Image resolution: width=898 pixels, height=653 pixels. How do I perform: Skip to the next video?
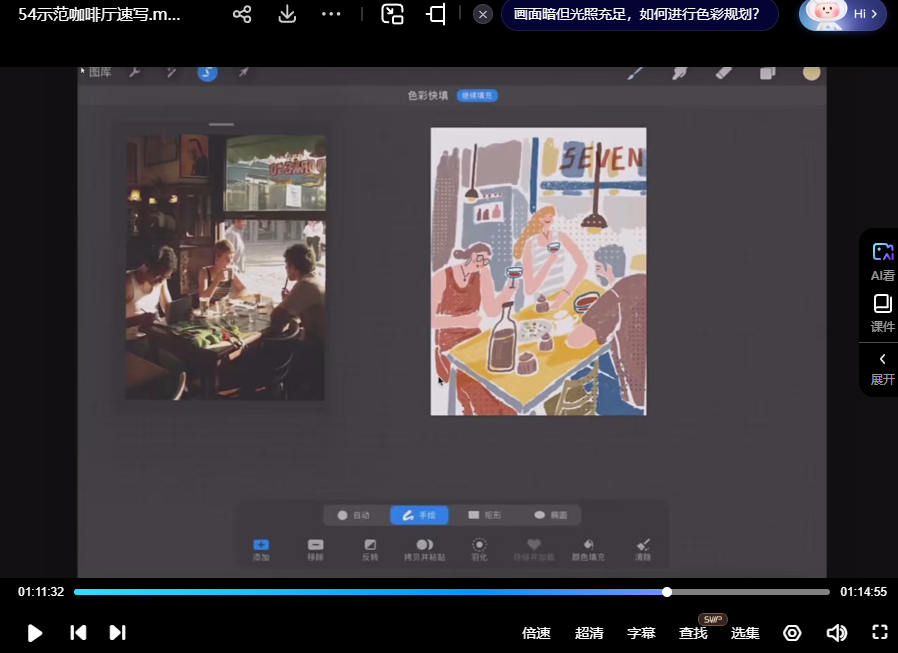tap(117, 633)
